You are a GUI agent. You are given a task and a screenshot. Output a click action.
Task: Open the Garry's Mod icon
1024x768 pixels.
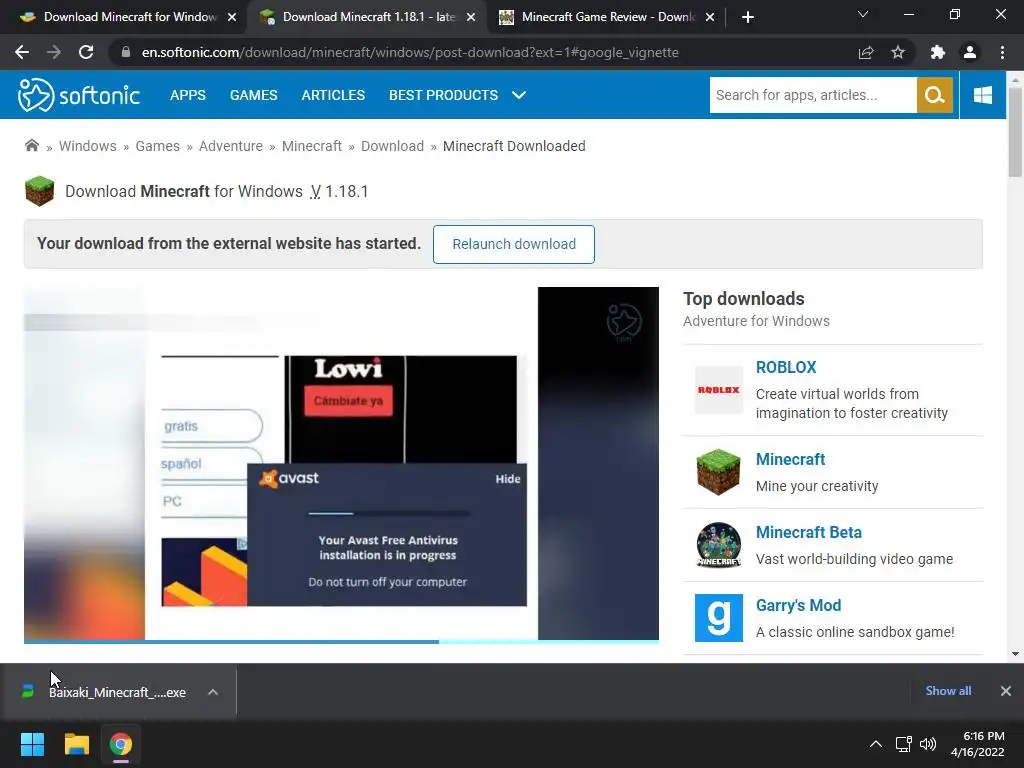tap(718, 618)
